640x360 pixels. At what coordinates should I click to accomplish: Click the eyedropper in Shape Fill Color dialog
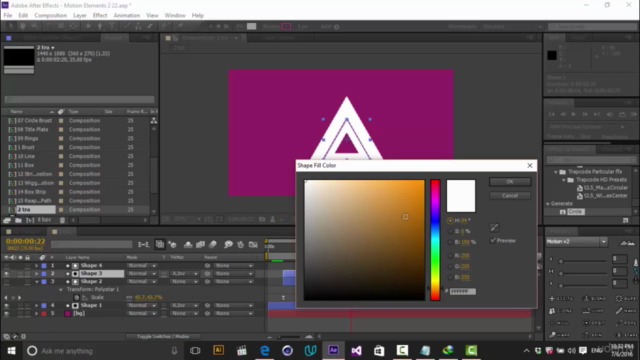tap(494, 228)
